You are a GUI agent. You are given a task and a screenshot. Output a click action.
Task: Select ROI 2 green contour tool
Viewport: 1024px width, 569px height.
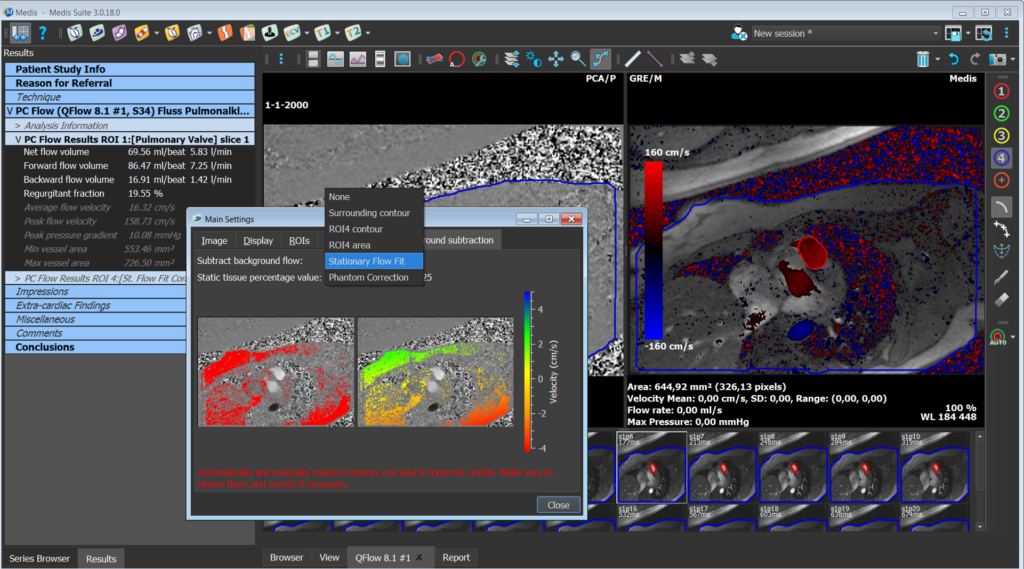click(x=1001, y=113)
